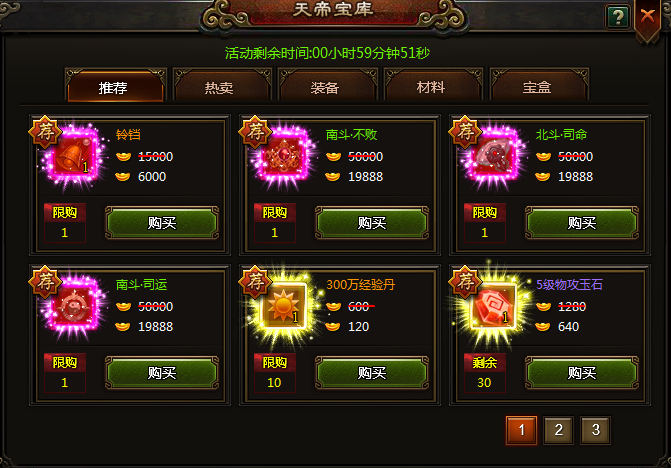
Task: Switch to the 材料 tab
Action: 431,87
